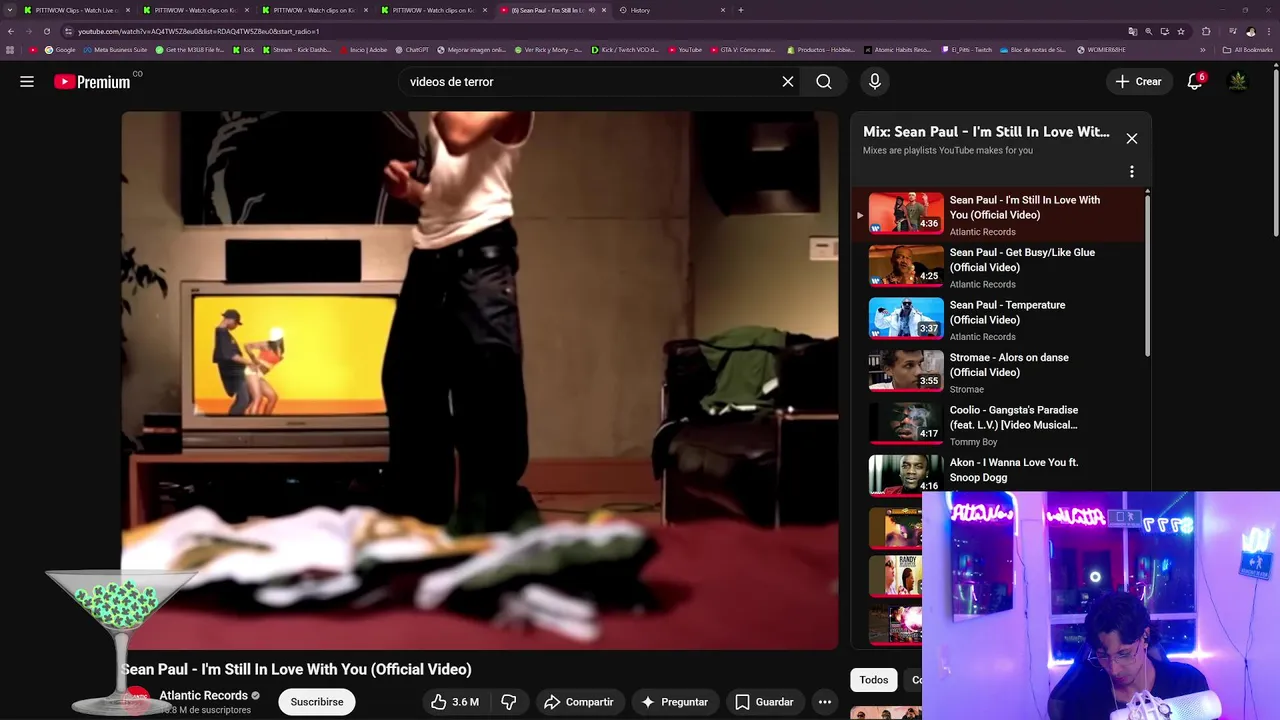The height and width of the screenshot is (720, 1280).
Task: Switch to the History browser tab
Action: click(672, 10)
